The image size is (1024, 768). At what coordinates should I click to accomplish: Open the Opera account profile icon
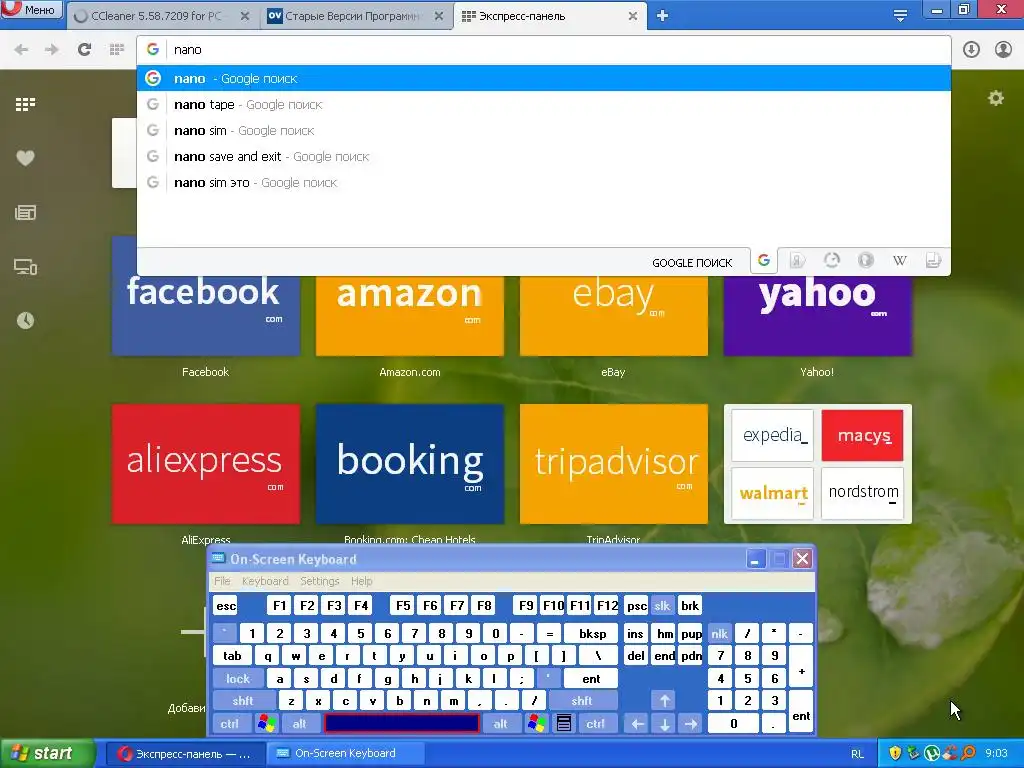[1003, 50]
